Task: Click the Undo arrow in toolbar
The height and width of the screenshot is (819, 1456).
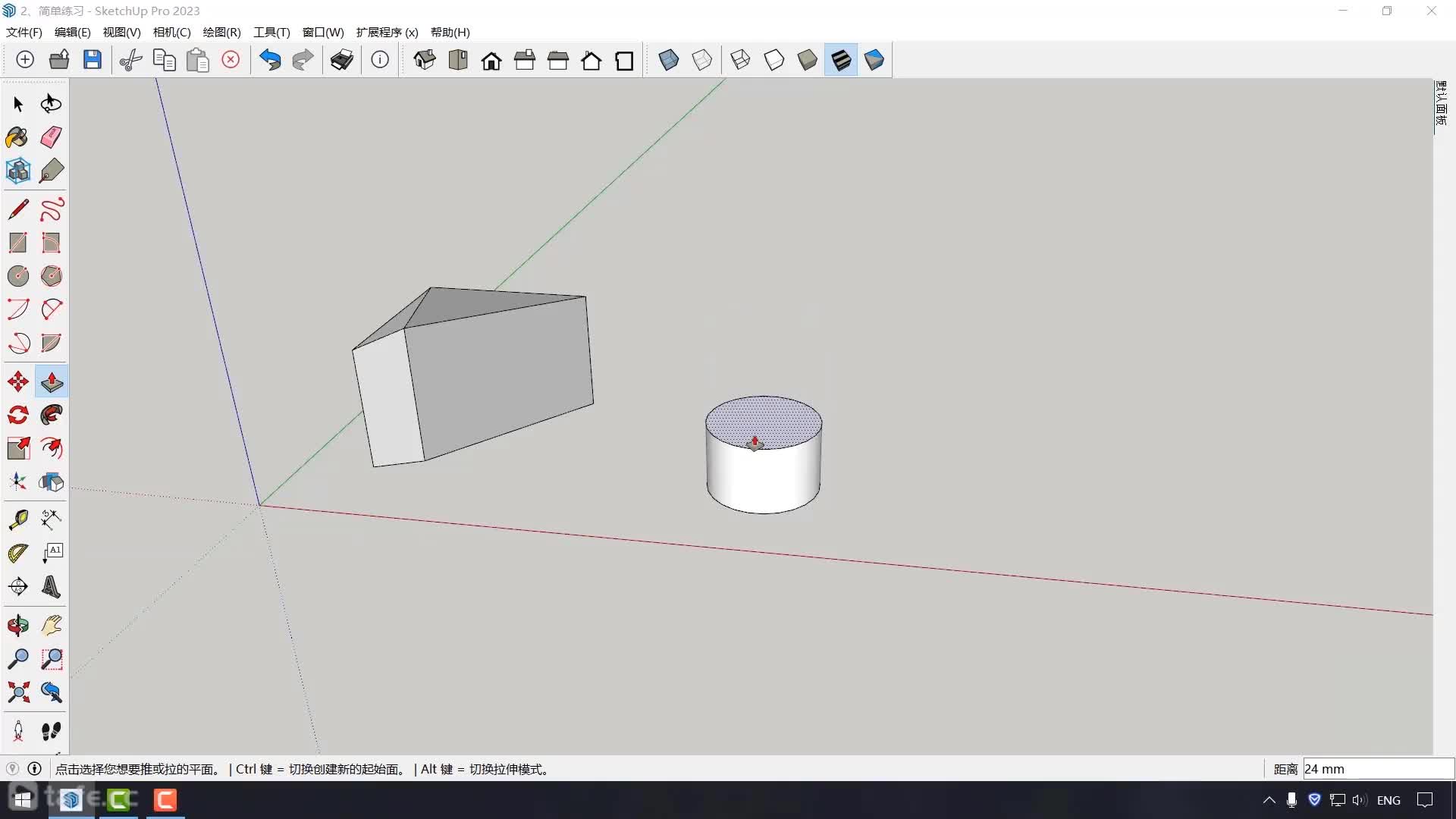Action: coord(270,60)
